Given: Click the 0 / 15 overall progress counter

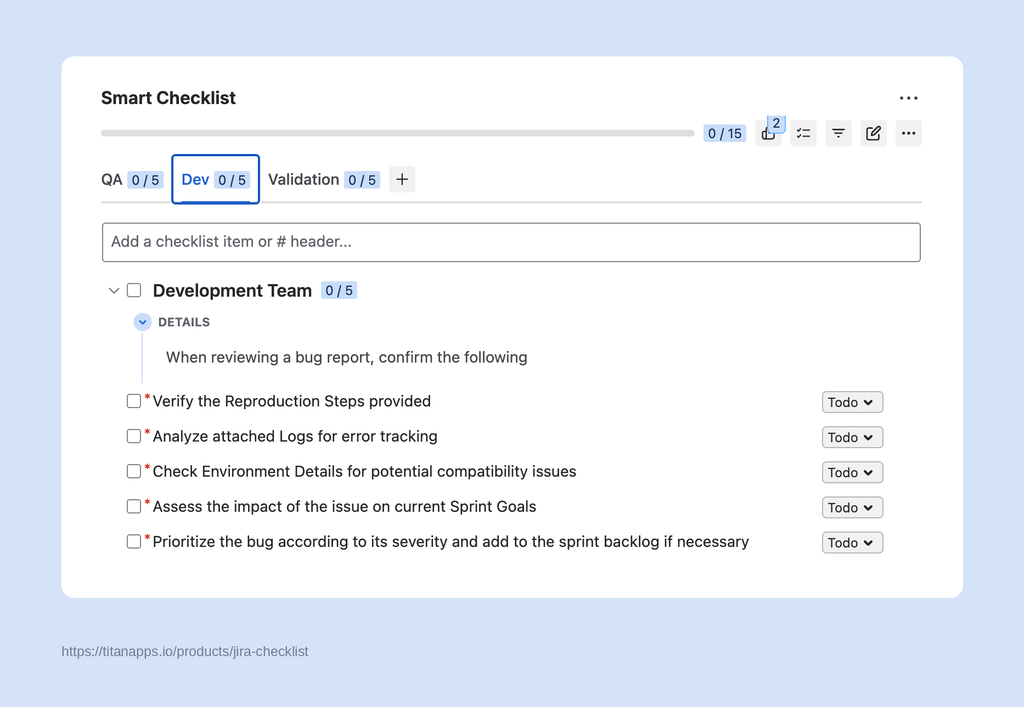Looking at the screenshot, I should pos(725,133).
